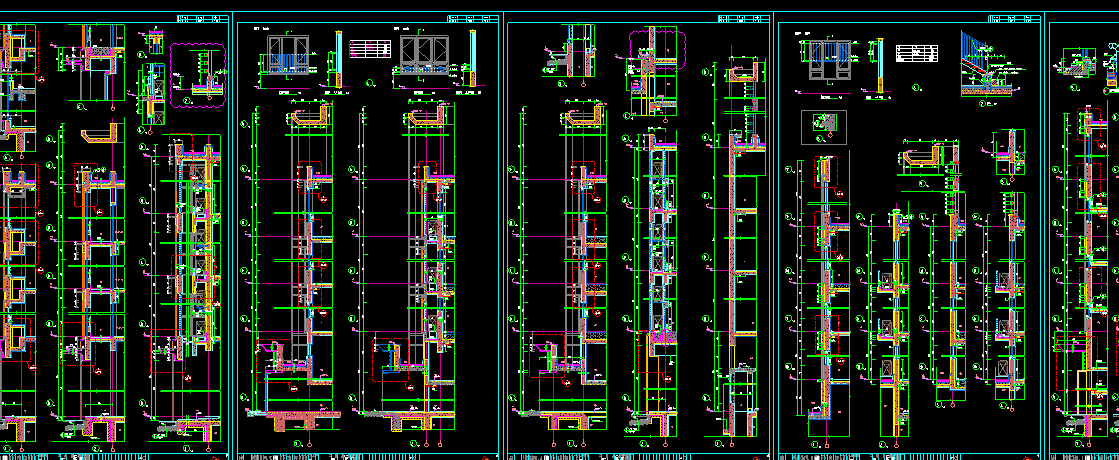Image resolution: width=1119 pixels, height=460 pixels.
Task: Select the gray-framed small detail box
Action: 825,126
